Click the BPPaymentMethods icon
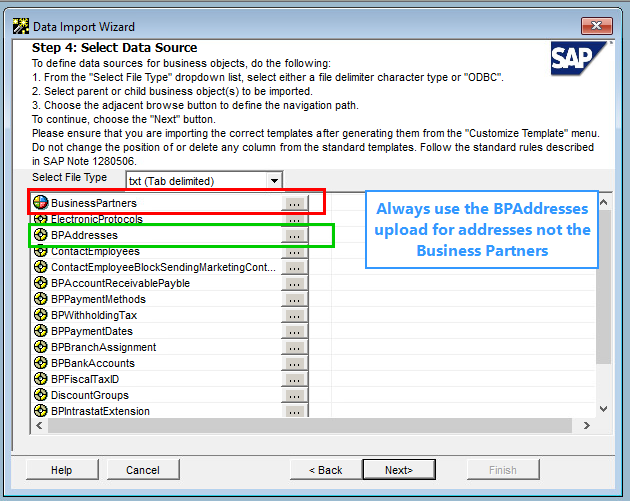Viewport: 630px width, 501px height. (x=41, y=299)
